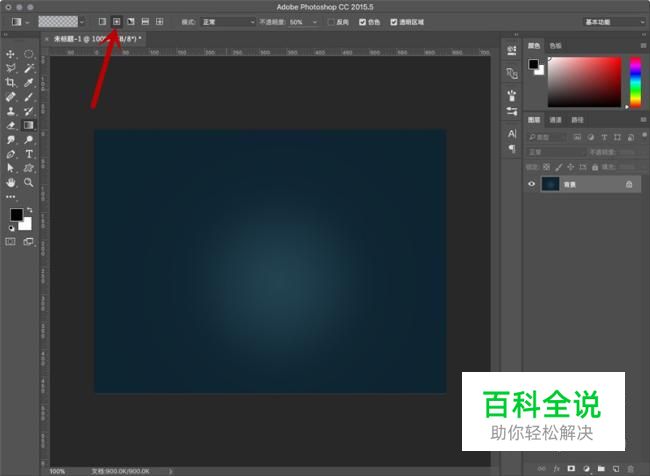The height and width of the screenshot is (476, 650).
Task: Open the blend Mode dropdown in options bar
Action: click(228, 22)
